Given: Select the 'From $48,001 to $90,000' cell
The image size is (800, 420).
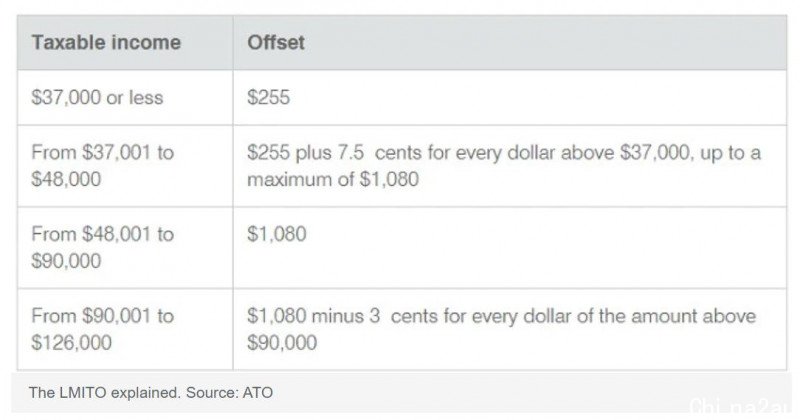Looking at the screenshot, I should 125,248.
